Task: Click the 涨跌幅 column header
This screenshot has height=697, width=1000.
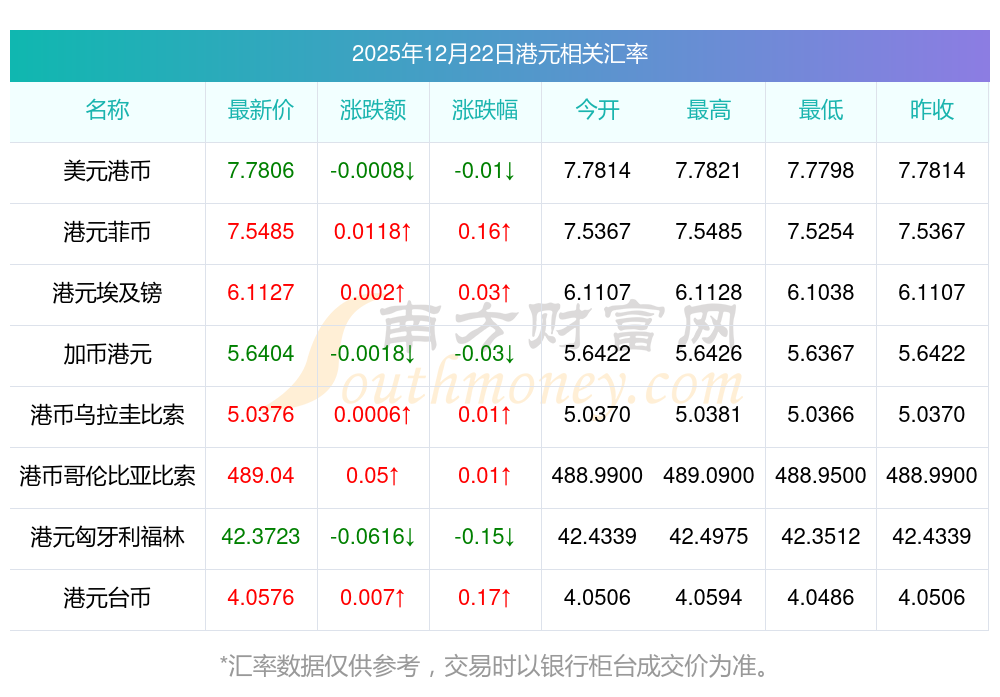Action: [485, 110]
